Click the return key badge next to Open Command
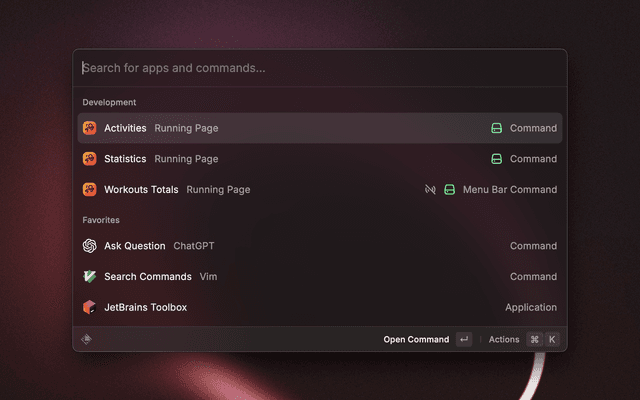 [x=464, y=340]
